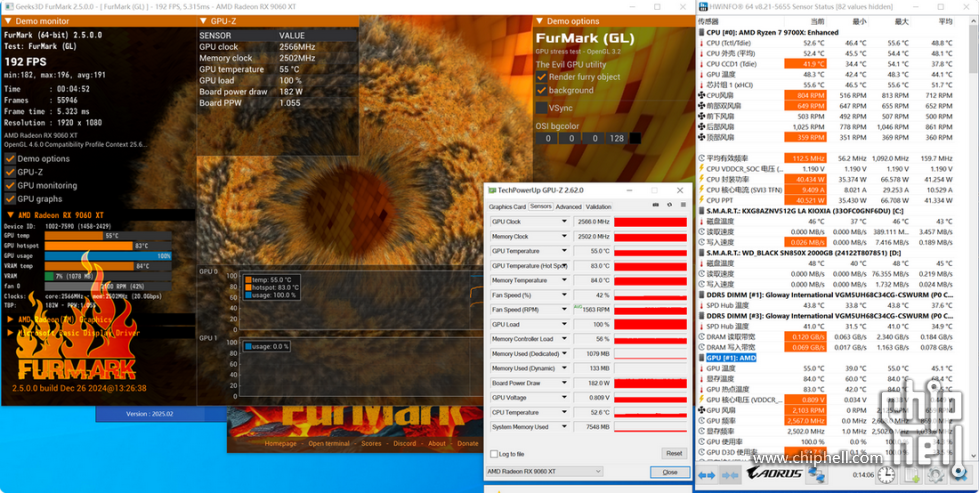Viewport: 979px width, 493px height.
Task: Toggle GPU monitoring checkbox
Action: point(10,185)
